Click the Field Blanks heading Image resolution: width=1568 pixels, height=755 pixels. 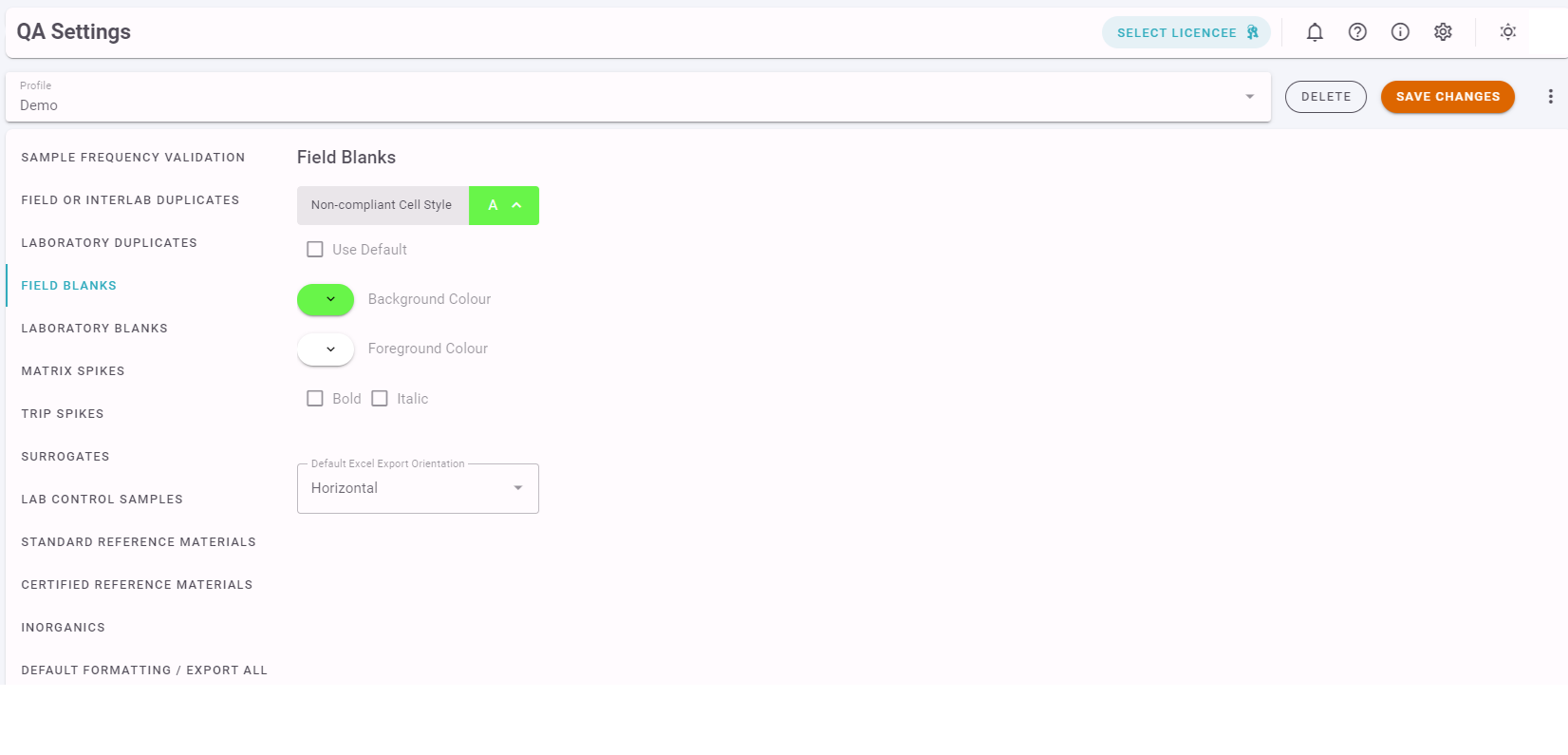pos(346,158)
